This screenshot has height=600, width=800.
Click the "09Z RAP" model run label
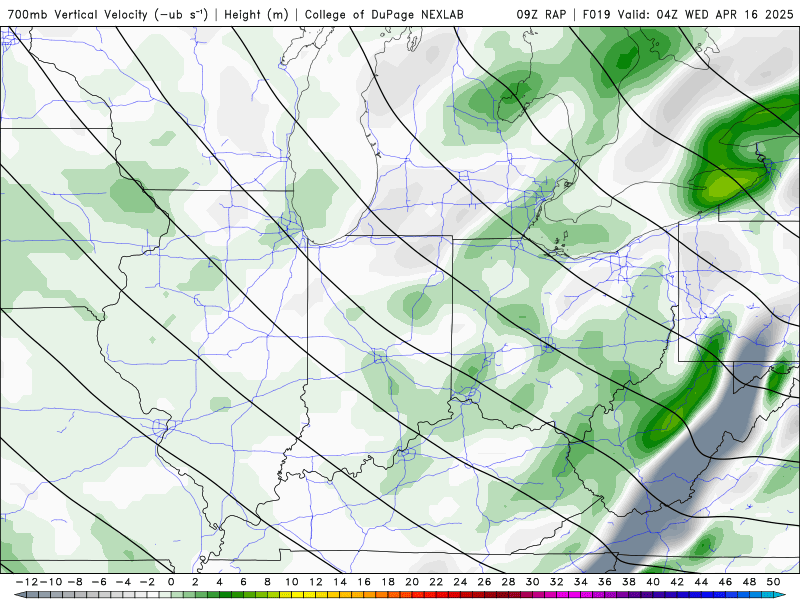point(541,14)
